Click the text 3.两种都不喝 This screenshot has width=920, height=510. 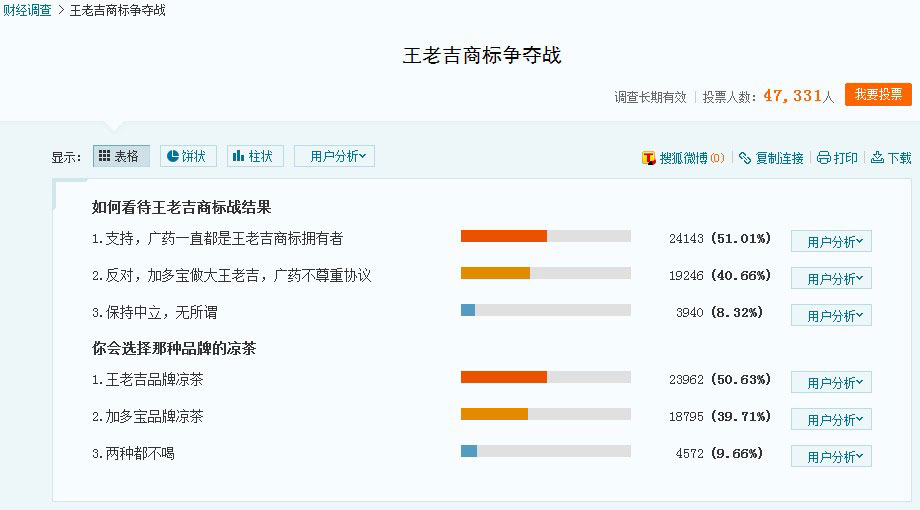[x=133, y=453]
